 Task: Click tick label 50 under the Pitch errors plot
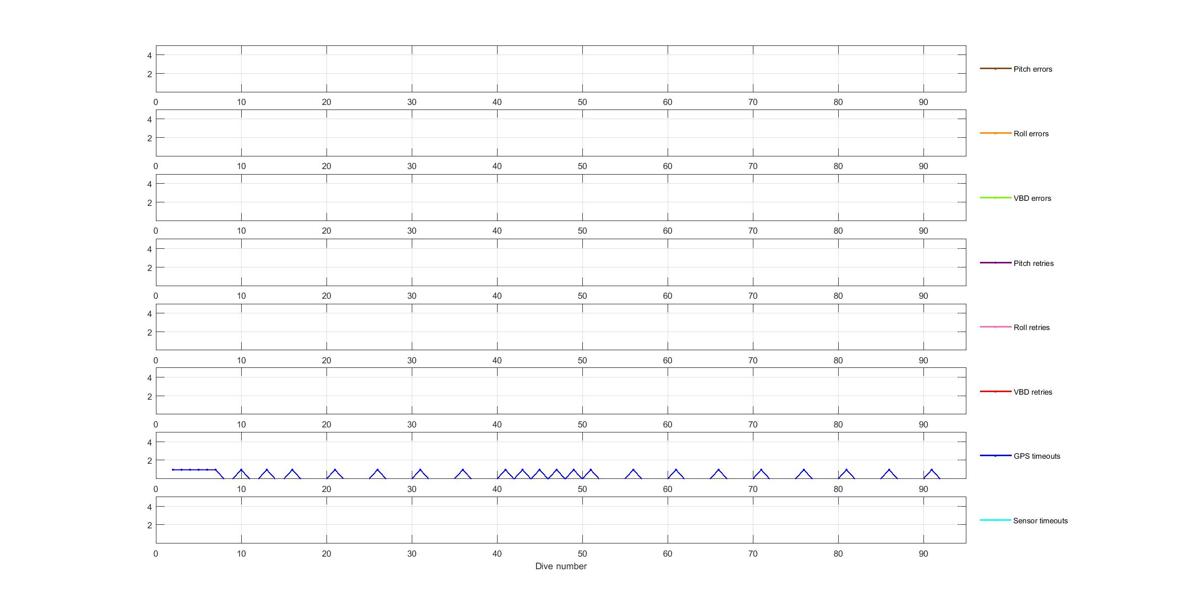pos(582,102)
